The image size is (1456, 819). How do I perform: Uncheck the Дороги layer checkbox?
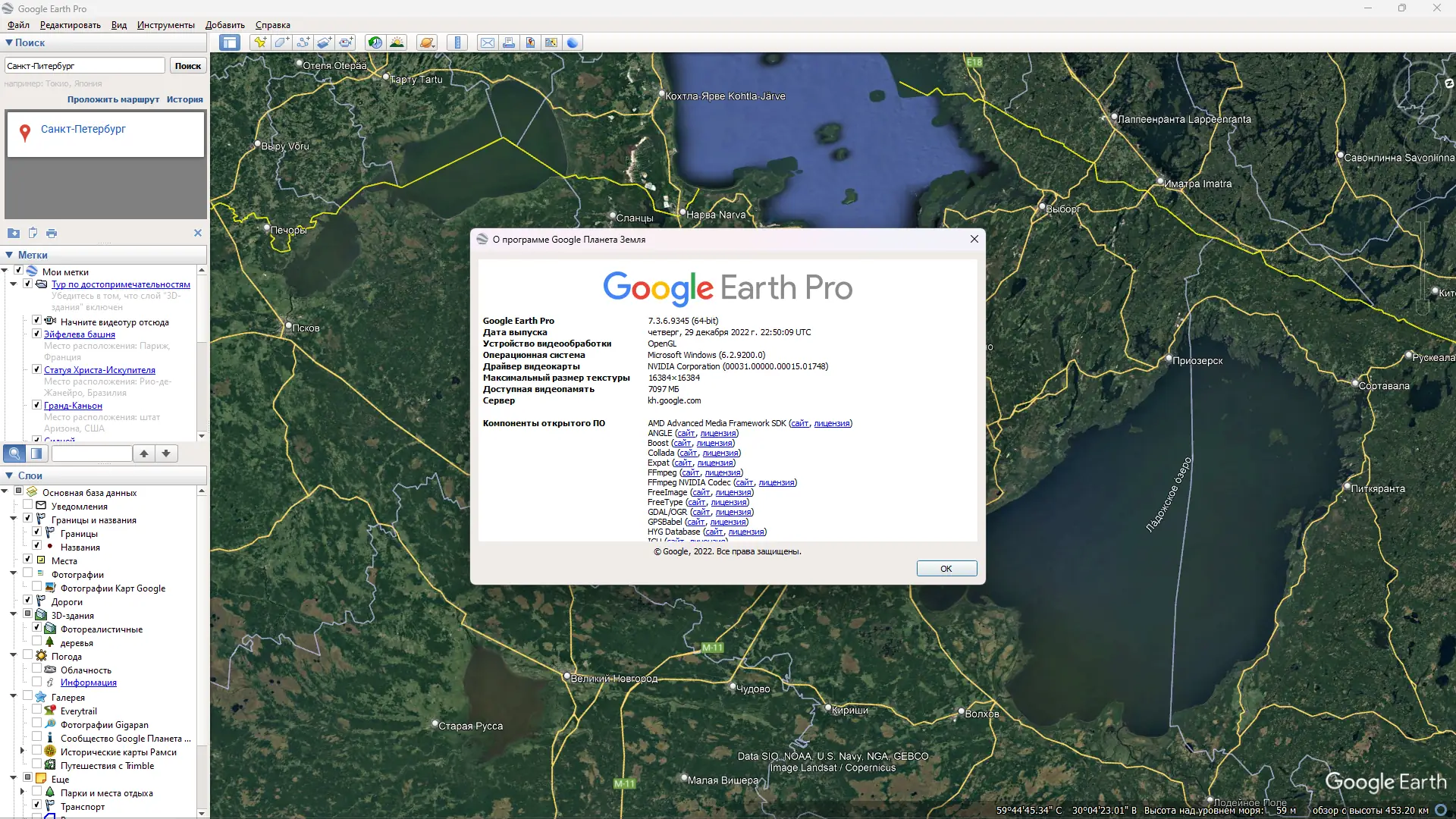28,601
